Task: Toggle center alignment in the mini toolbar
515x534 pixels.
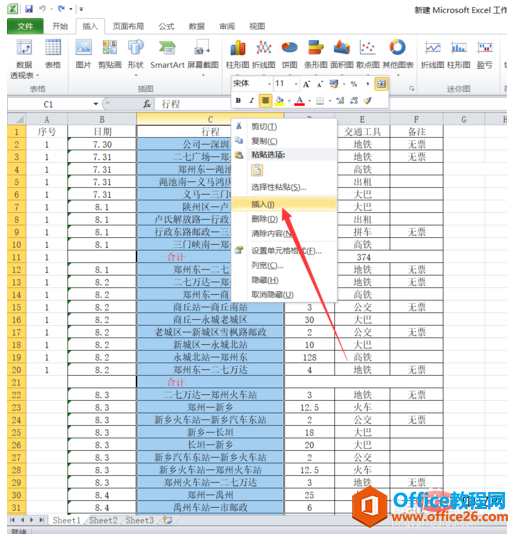Action: coord(265,100)
